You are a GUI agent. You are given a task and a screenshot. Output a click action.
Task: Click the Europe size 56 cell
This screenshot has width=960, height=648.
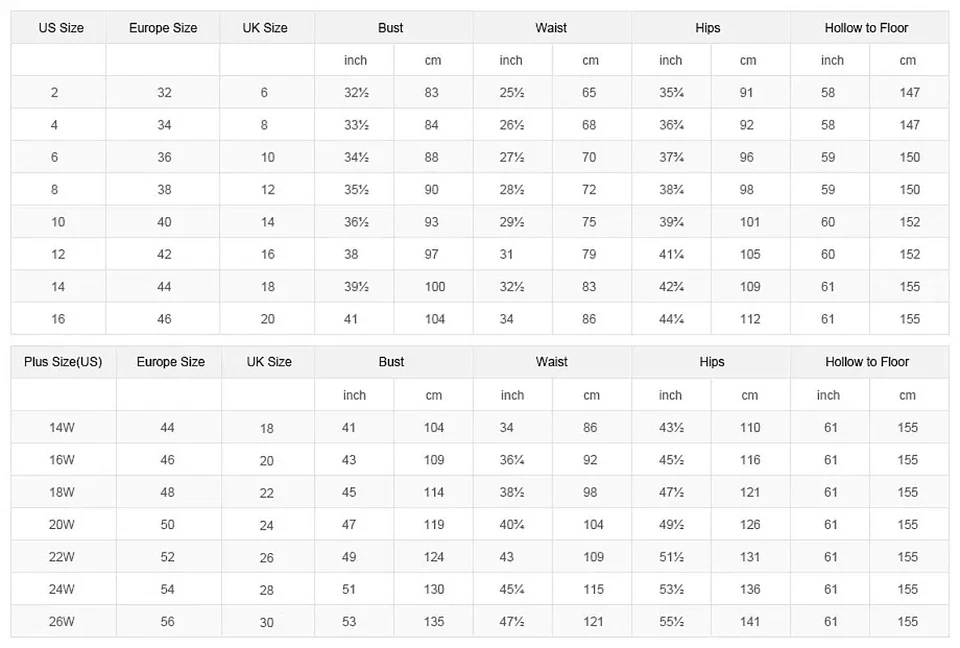tap(167, 622)
